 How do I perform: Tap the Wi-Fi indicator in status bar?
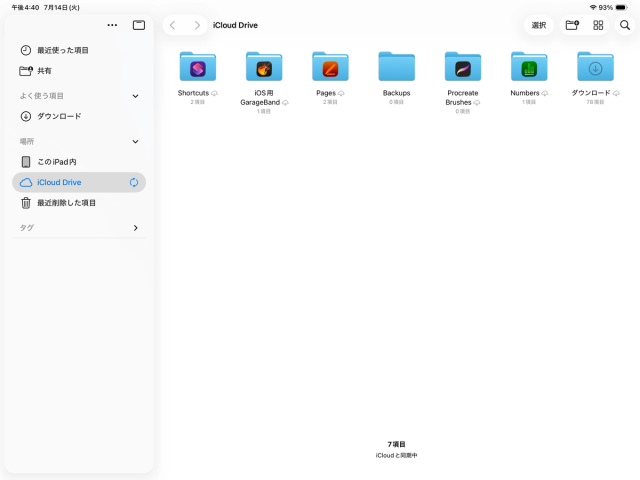[x=593, y=7]
